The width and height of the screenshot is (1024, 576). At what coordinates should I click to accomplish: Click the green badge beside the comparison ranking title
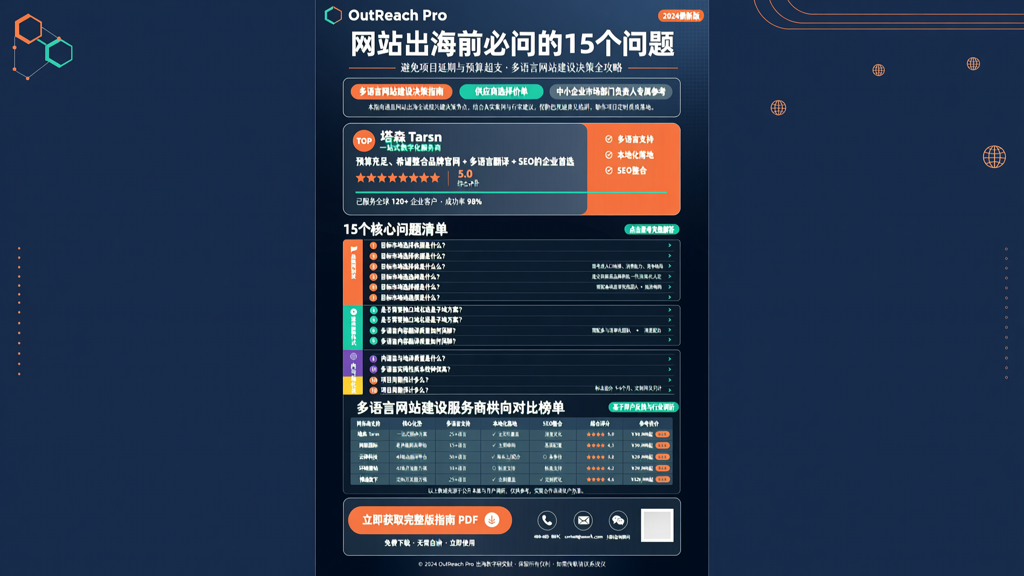coord(643,407)
